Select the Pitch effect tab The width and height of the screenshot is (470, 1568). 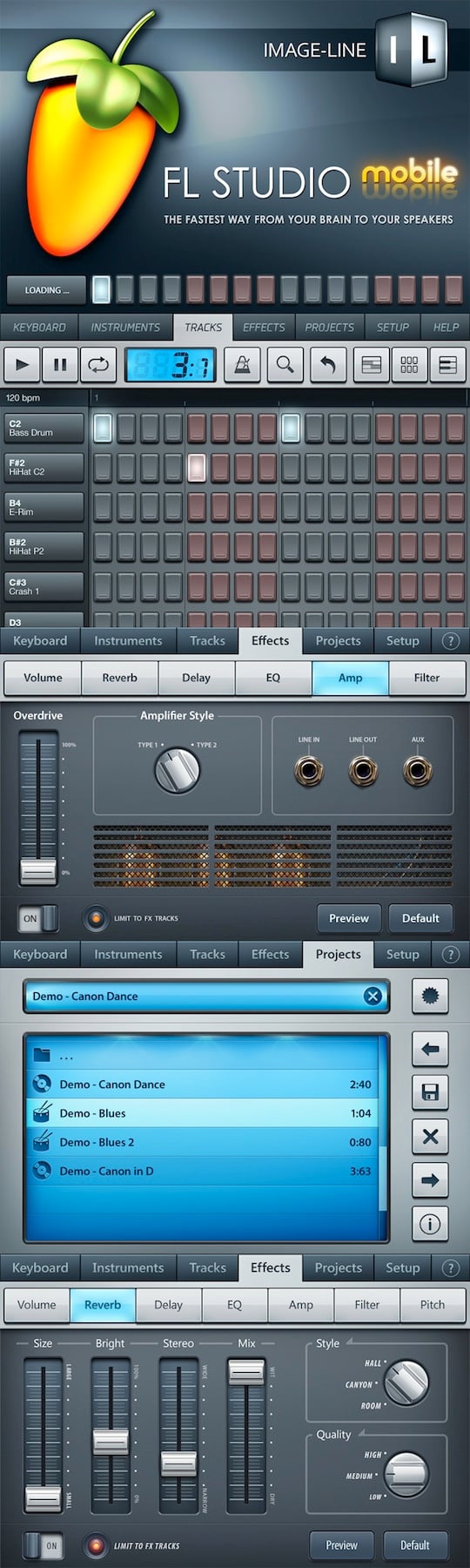(x=433, y=1305)
